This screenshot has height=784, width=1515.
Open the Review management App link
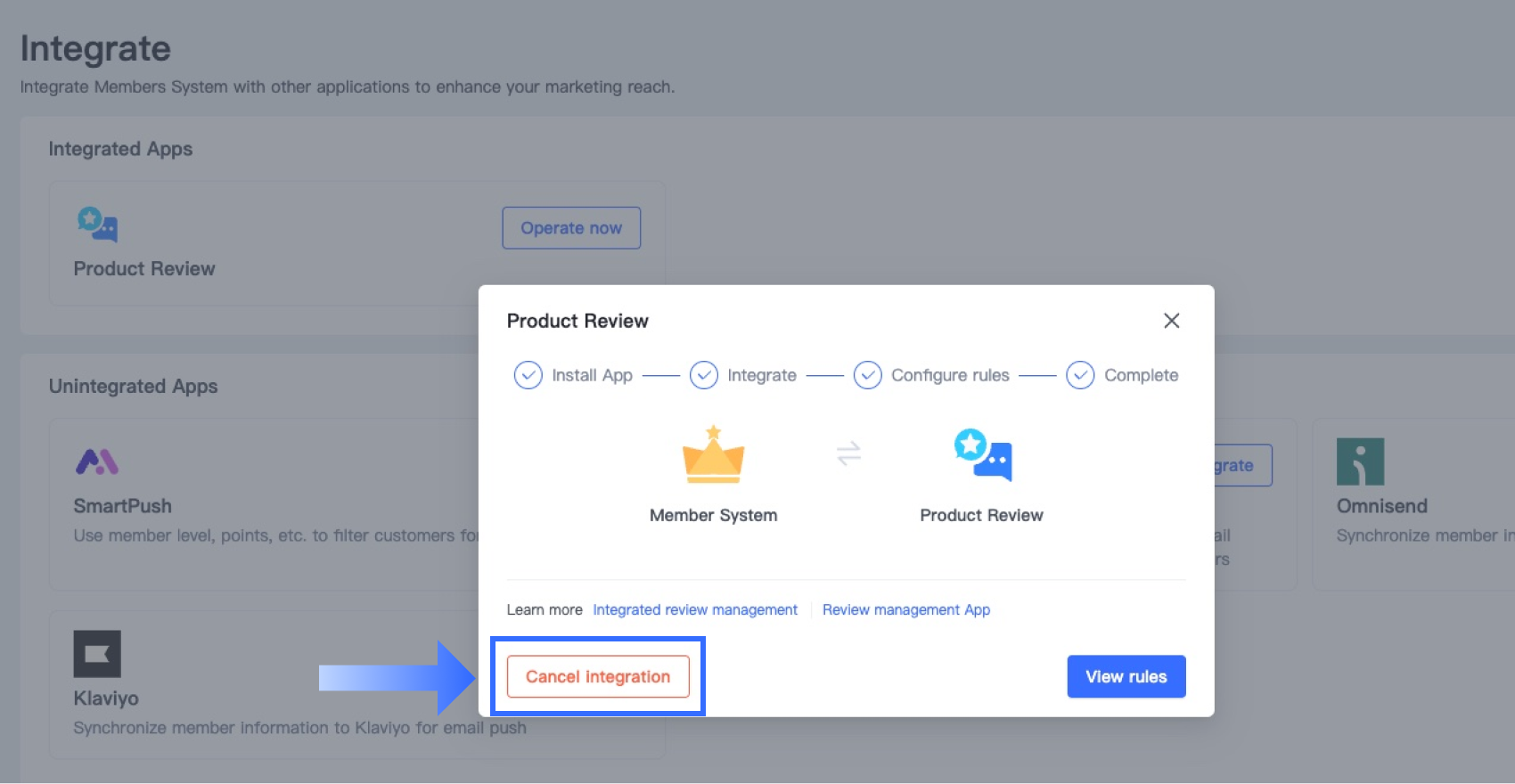[x=905, y=609]
